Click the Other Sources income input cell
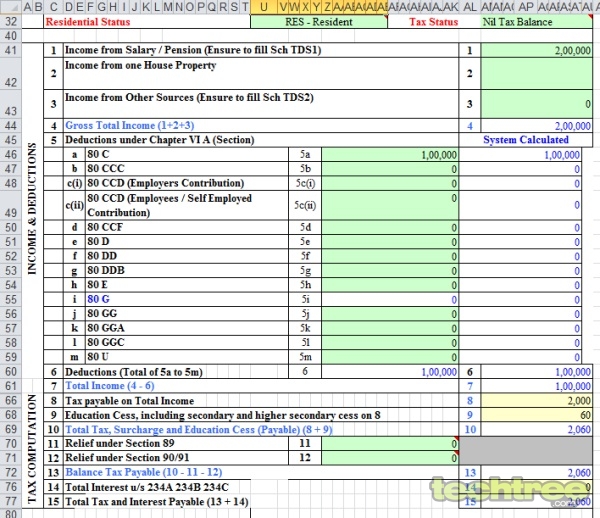 [536, 104]
